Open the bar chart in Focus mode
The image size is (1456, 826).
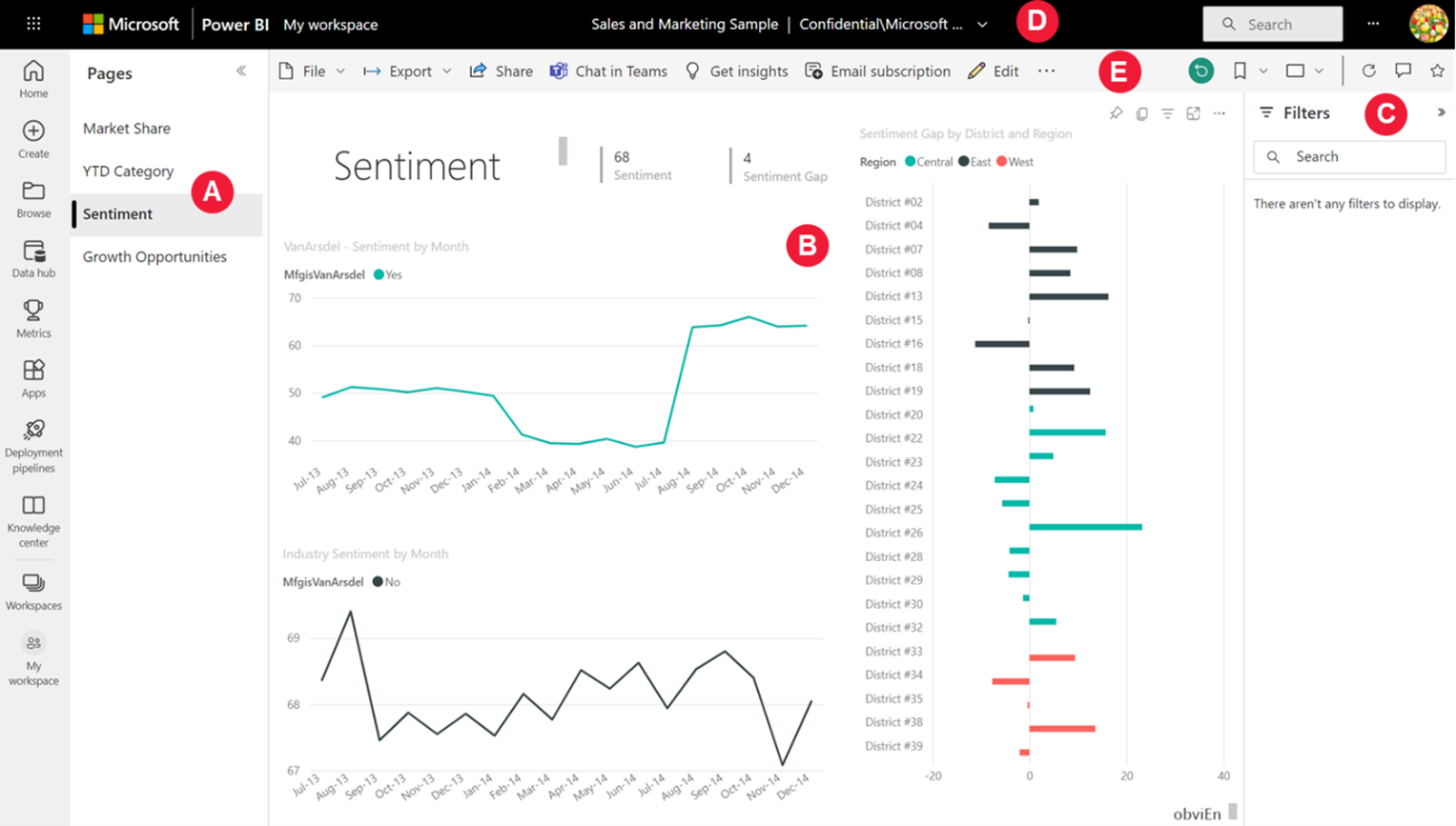1194,113
